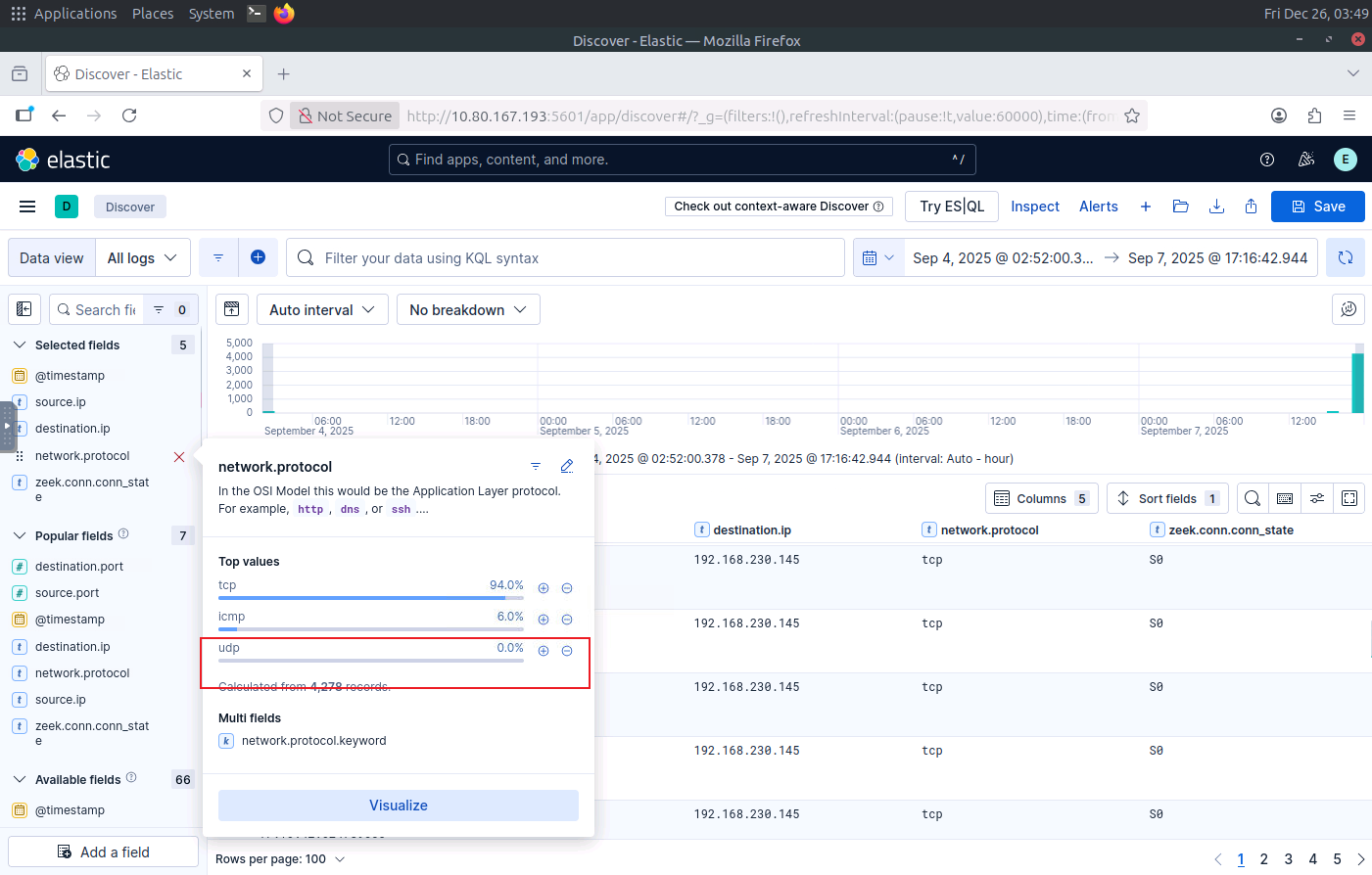The height and width of the screenshot is (875, 1372).
Task: Click the Visualize button
Action: tap(398, 806)
